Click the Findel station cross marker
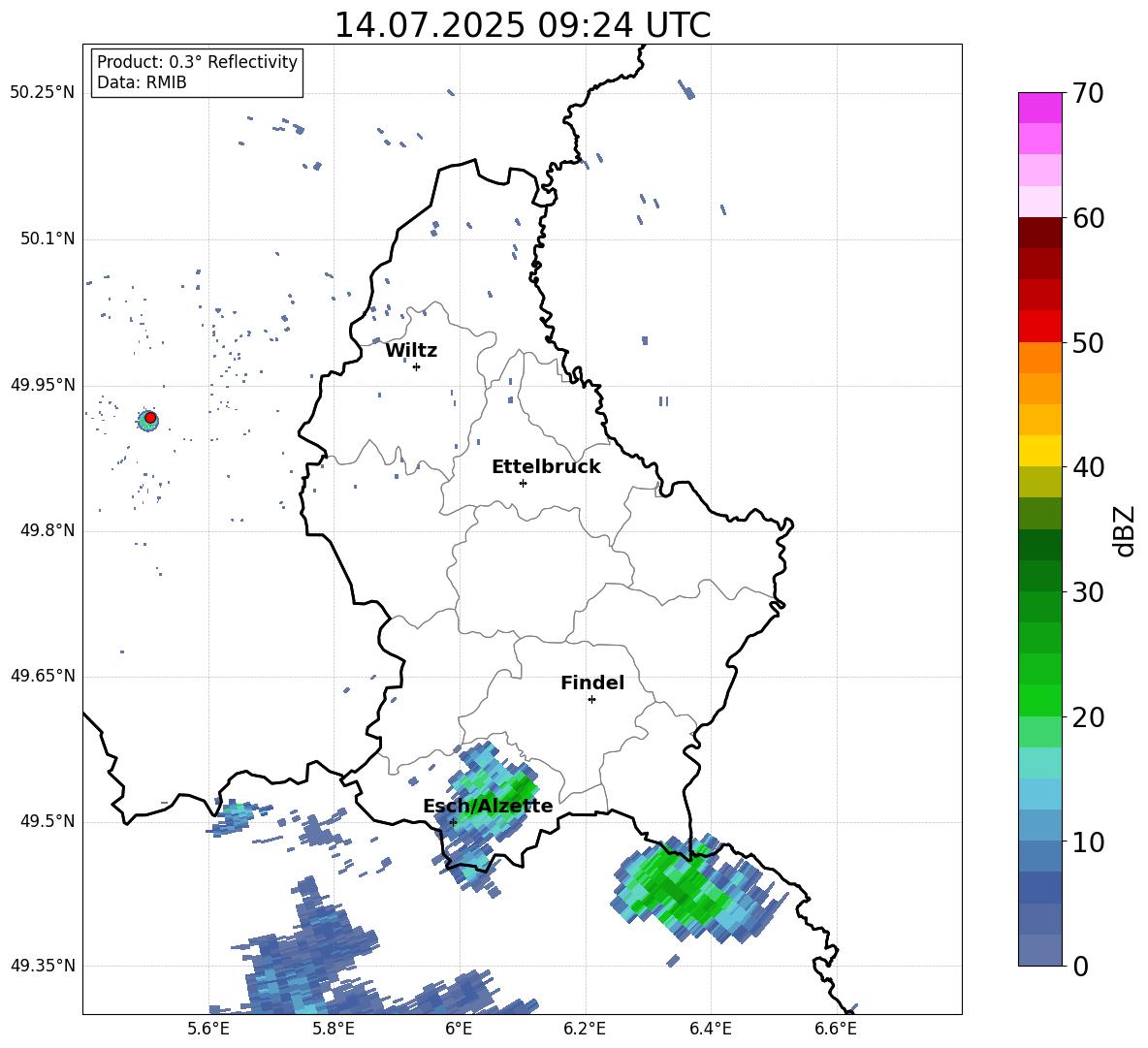The width and height of the screenshot is (1148, 1048). (591, 700)
